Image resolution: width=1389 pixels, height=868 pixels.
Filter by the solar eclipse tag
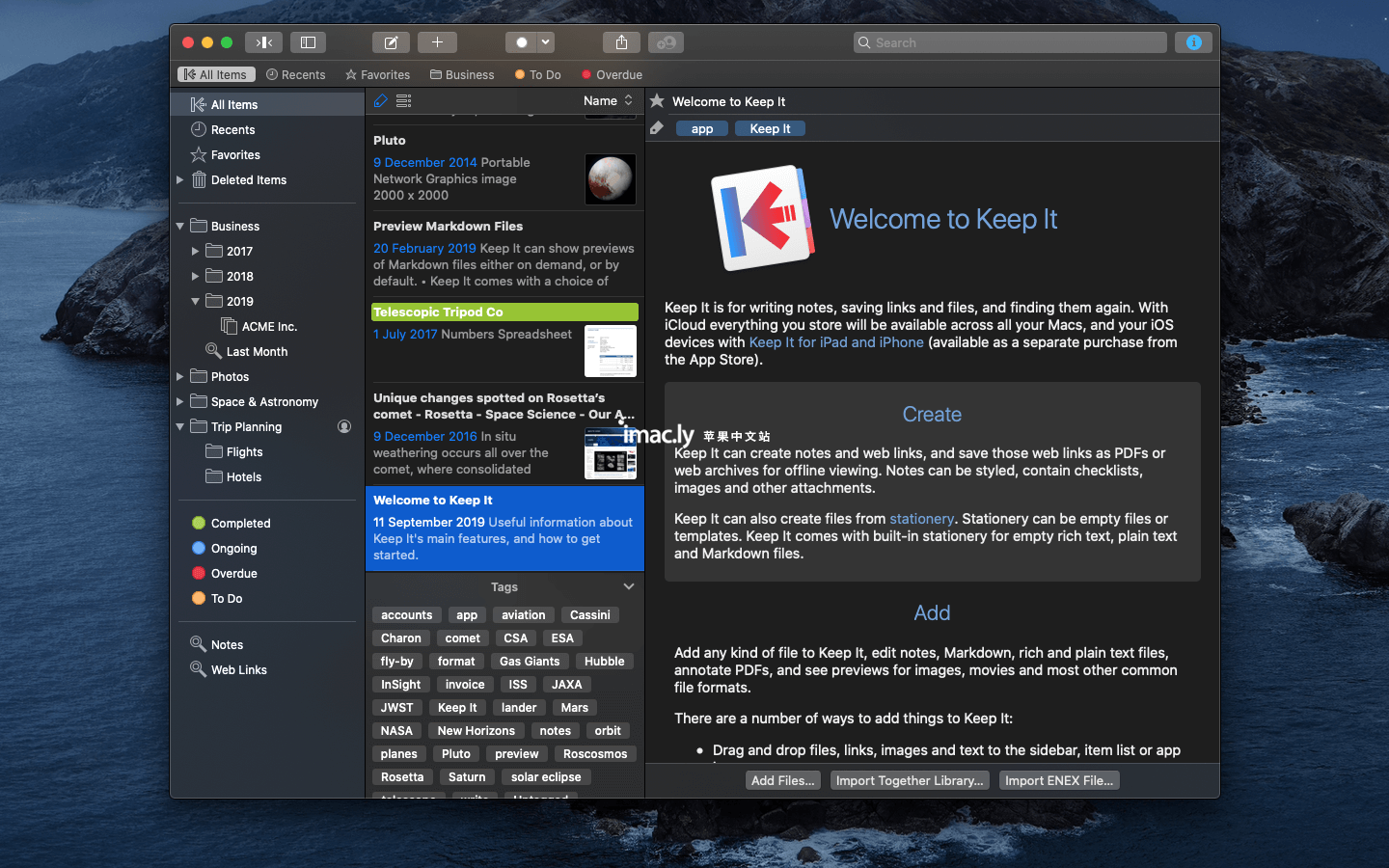[x=546, y=777]
